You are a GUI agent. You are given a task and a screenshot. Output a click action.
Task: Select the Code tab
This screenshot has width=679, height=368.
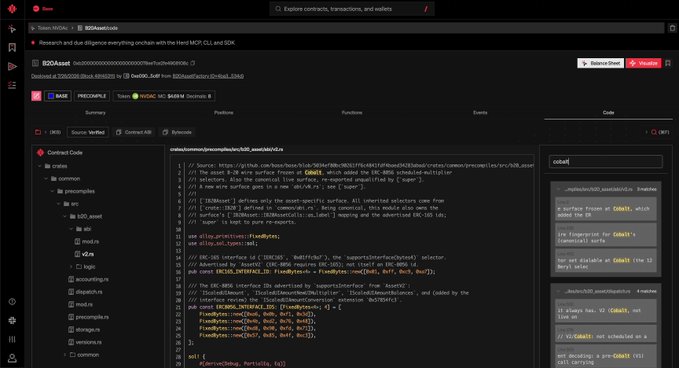pos(608,113)
